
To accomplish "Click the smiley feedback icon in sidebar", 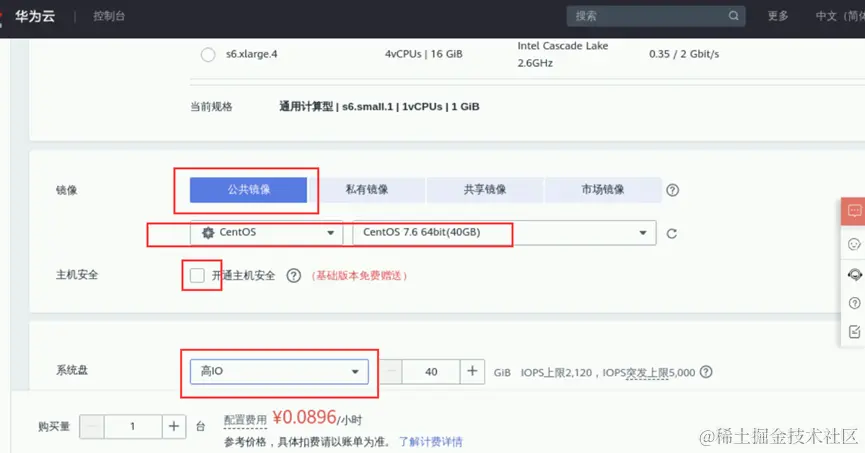I will point(854,244).
